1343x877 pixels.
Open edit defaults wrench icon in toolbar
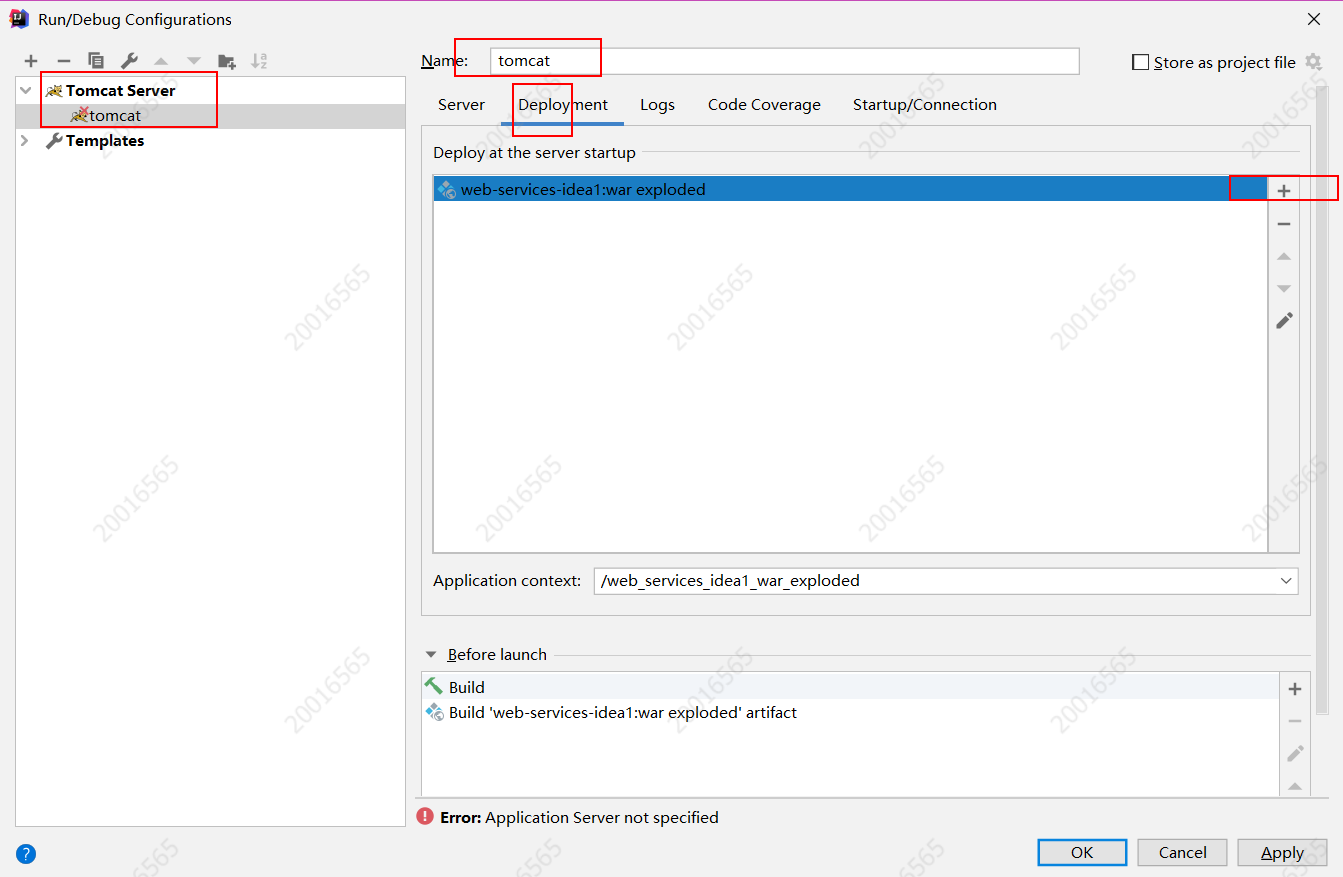(129, 61)
